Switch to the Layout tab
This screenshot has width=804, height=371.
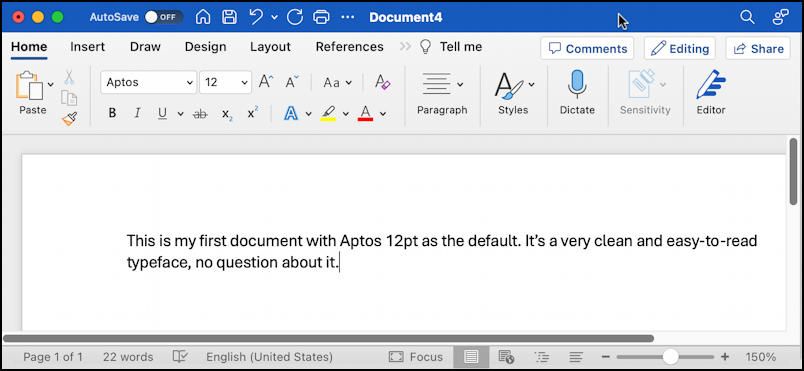pos(270,47)
